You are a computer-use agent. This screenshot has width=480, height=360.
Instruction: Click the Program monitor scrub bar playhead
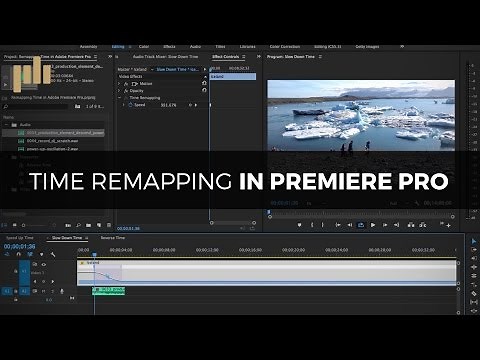(268, 212)
